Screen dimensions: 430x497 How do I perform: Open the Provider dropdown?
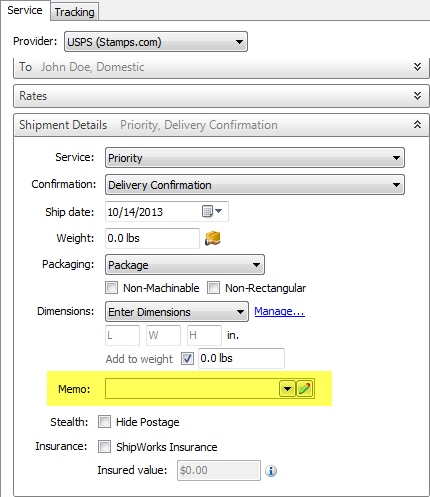pyautogui.click(x=156, y=42)
